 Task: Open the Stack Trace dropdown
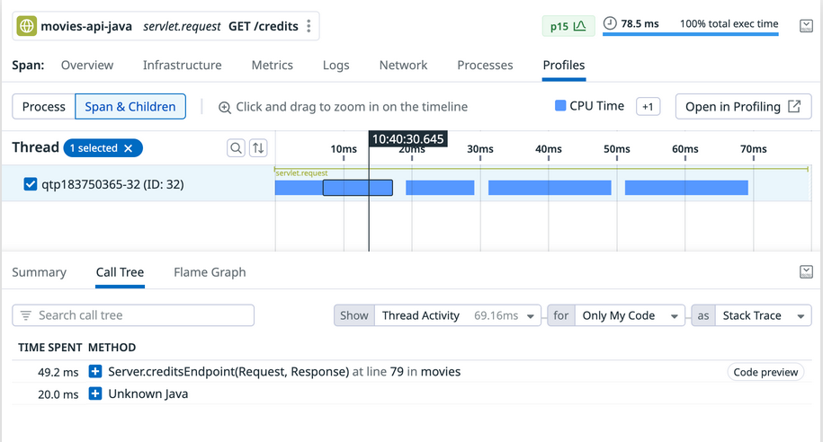pos(764,316)
